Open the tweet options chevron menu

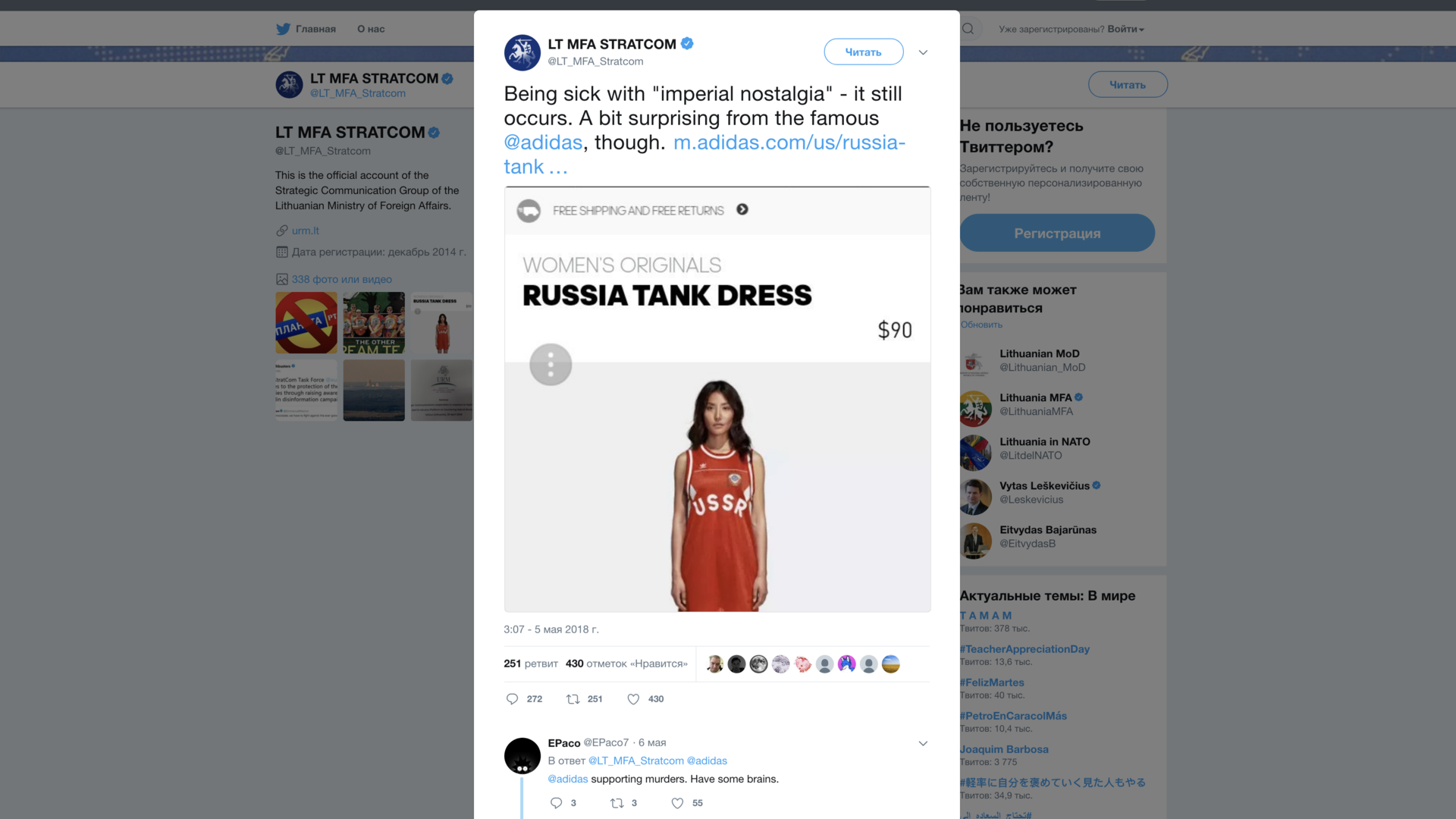coord(923,52)
